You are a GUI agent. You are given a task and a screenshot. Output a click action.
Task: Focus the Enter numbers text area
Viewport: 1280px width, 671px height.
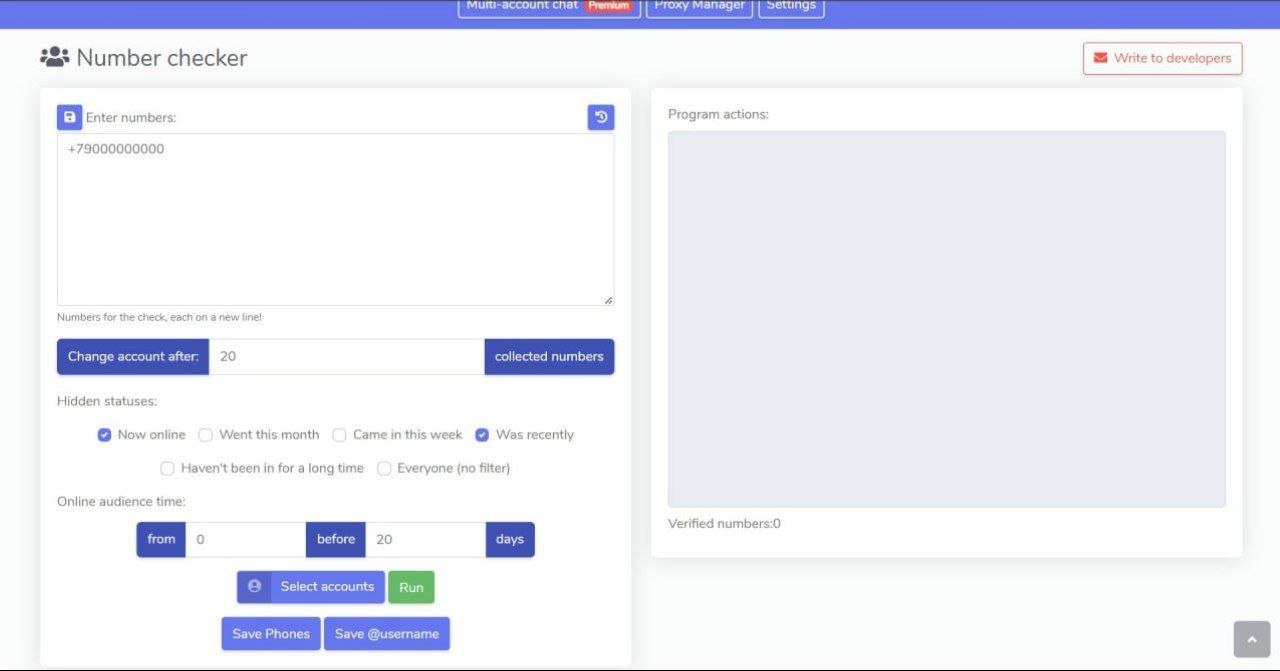(335, 220)
